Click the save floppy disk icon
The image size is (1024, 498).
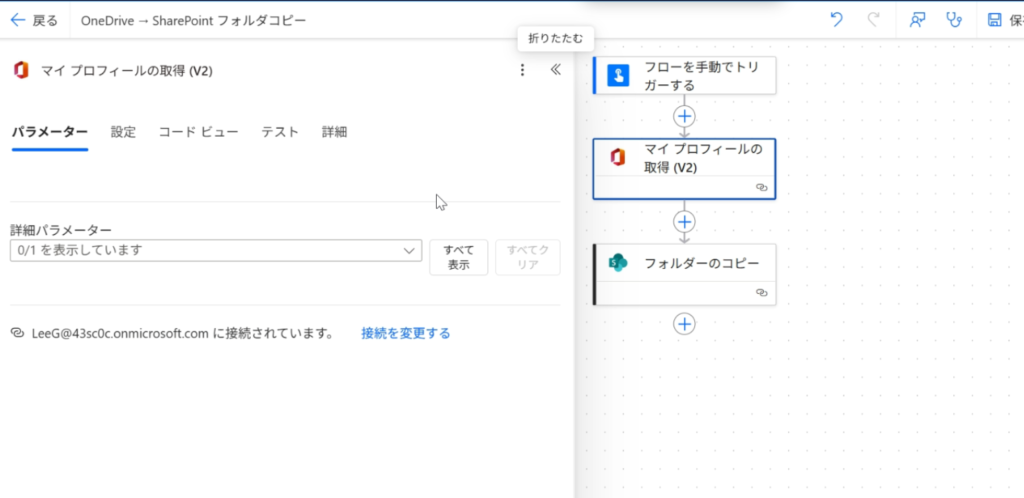coord(994,20)
